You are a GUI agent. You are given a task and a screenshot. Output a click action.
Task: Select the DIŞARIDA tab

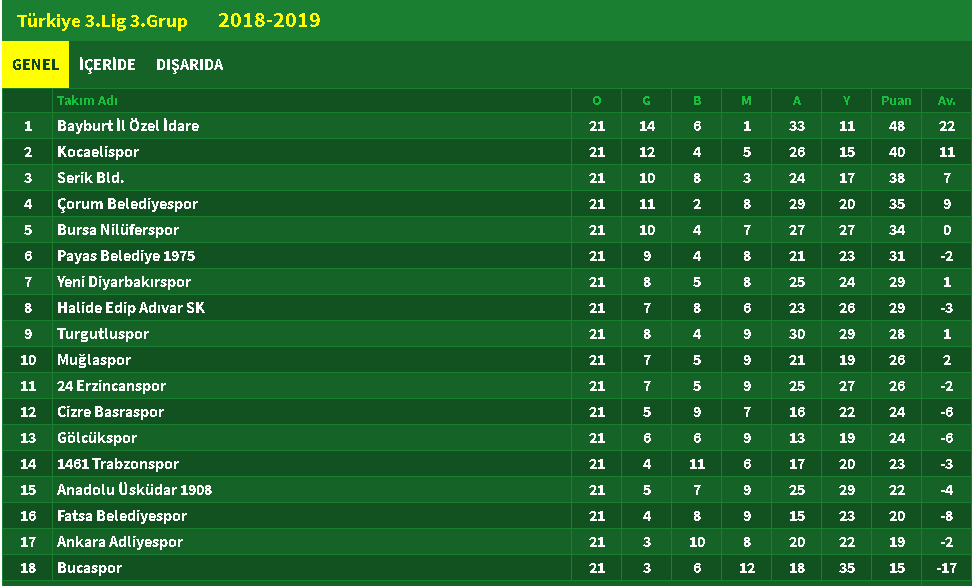(189, 65)
